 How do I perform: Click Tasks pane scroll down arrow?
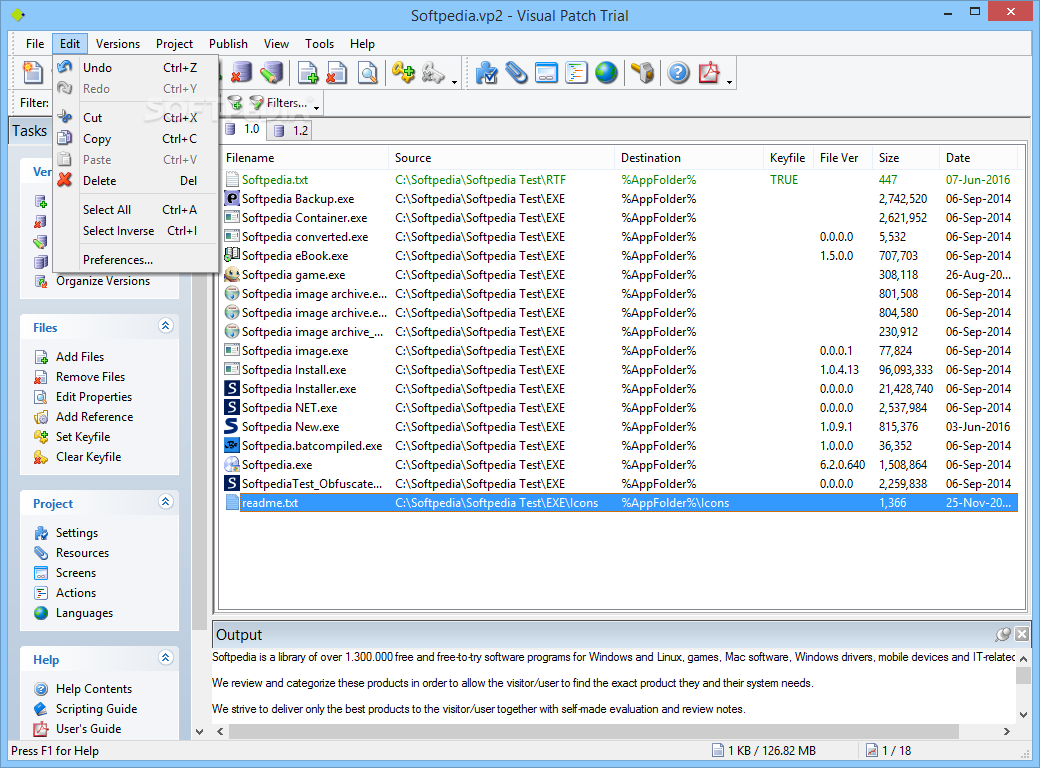199,732
